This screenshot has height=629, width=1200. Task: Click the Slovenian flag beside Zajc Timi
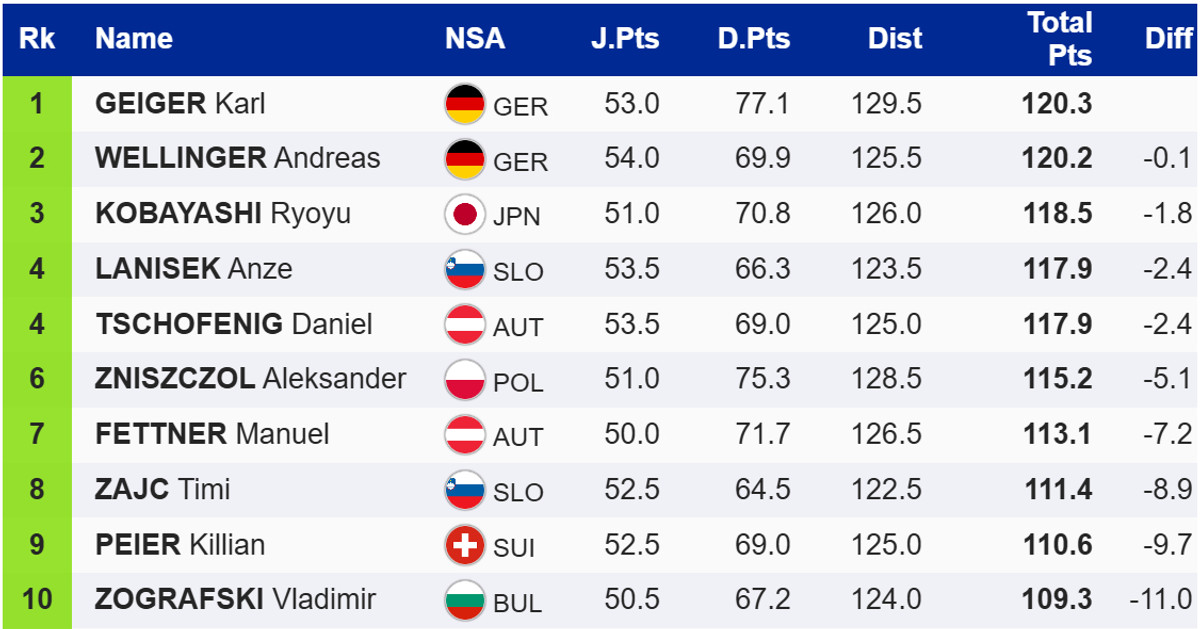click(464, 490)
